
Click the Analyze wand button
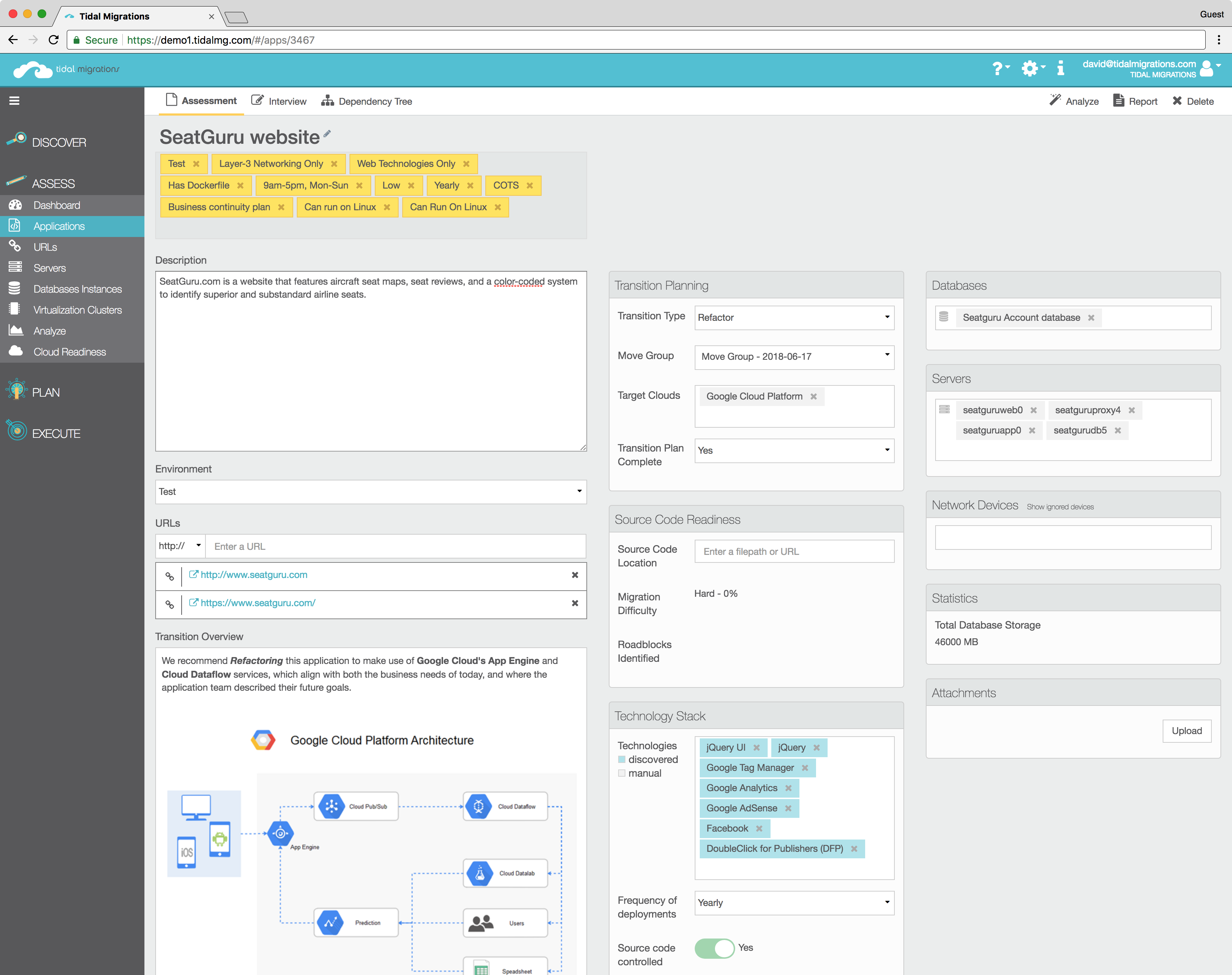[1074, 101]
